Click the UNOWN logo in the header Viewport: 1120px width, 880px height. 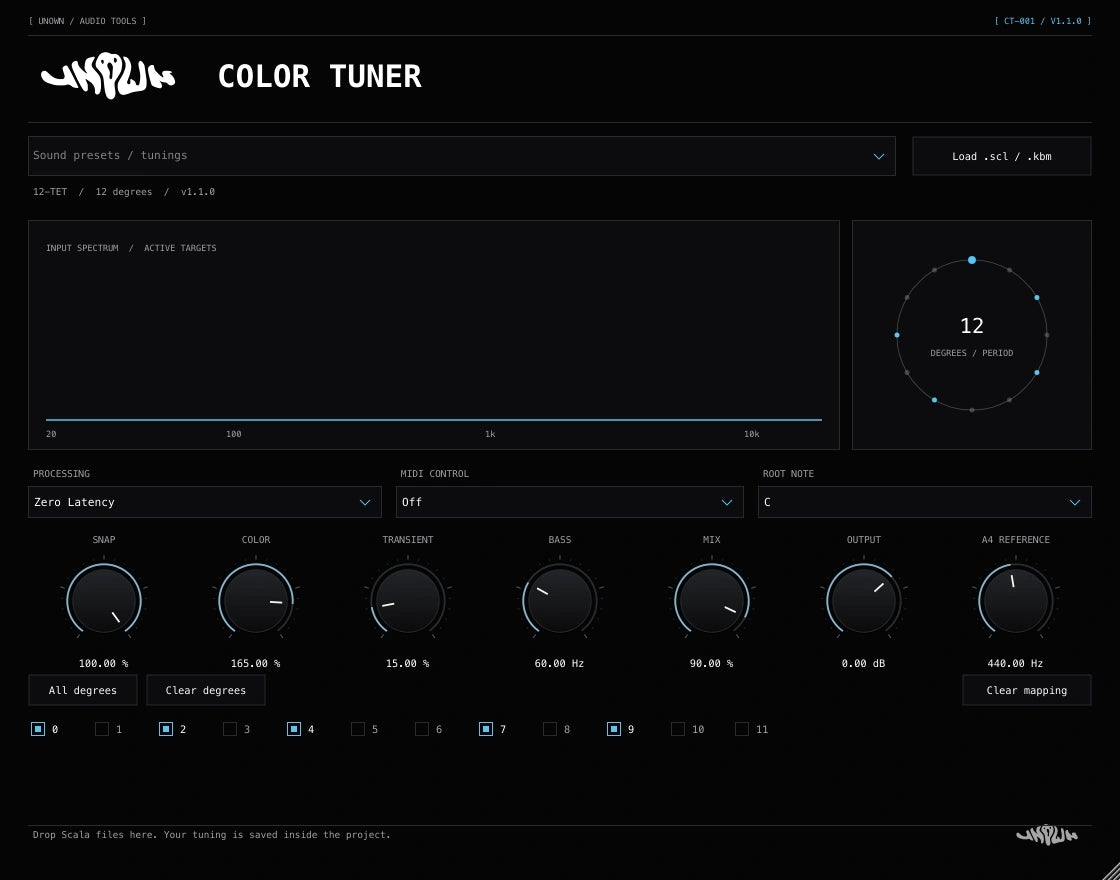[x=108, y=76]
